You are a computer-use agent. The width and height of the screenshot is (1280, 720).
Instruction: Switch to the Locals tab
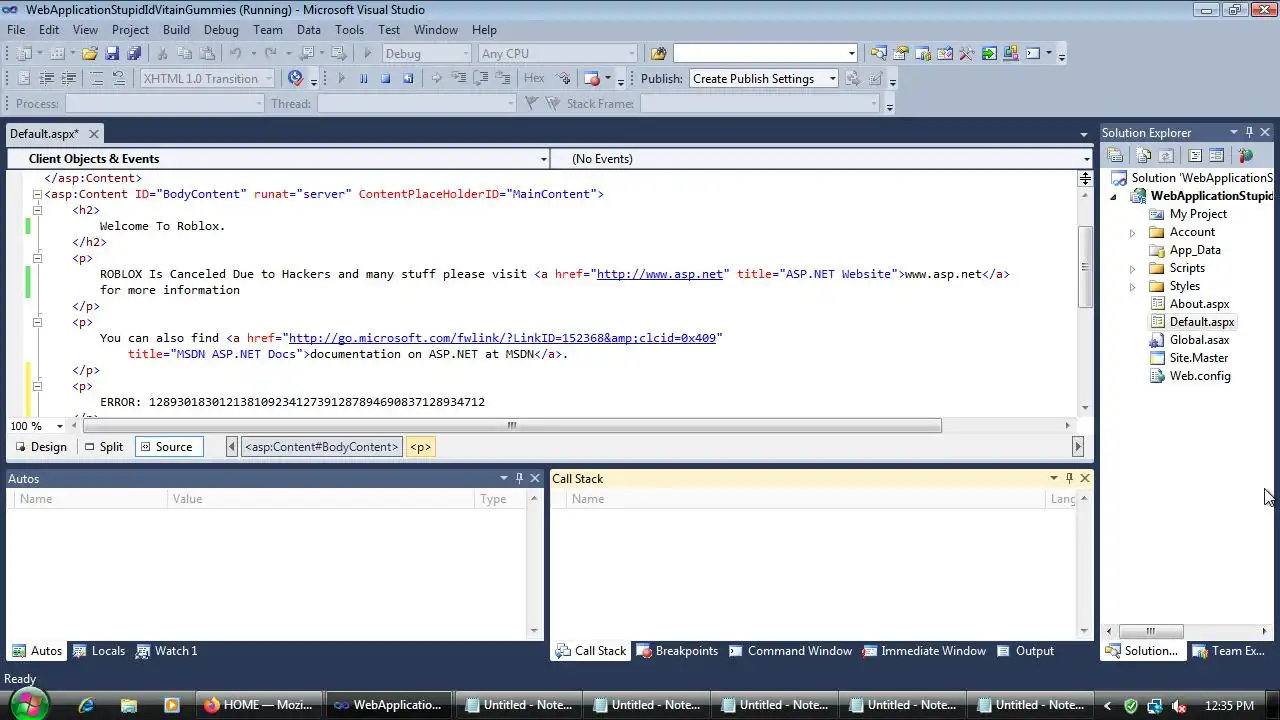coord(98,651)
